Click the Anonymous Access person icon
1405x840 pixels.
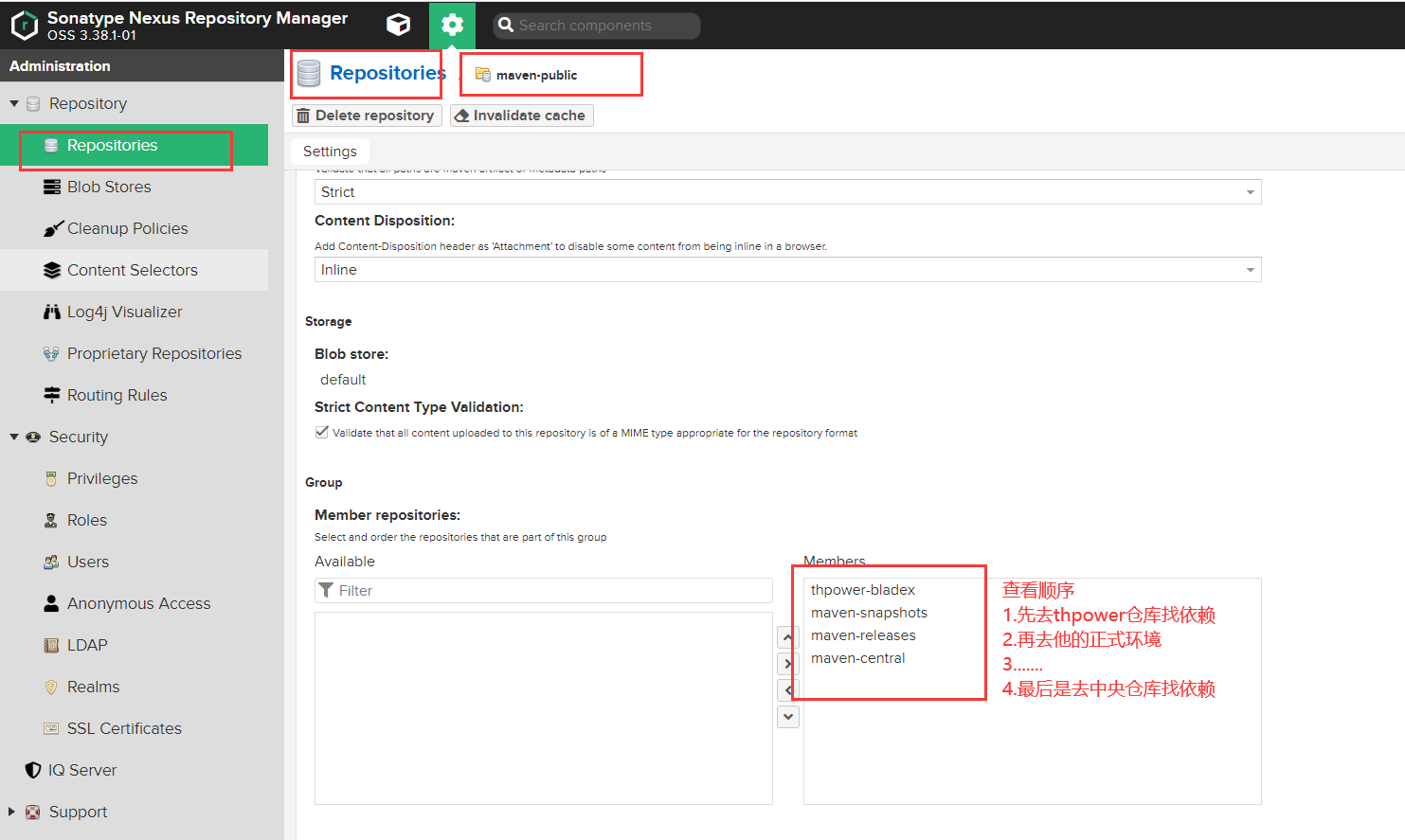(51, 603)
